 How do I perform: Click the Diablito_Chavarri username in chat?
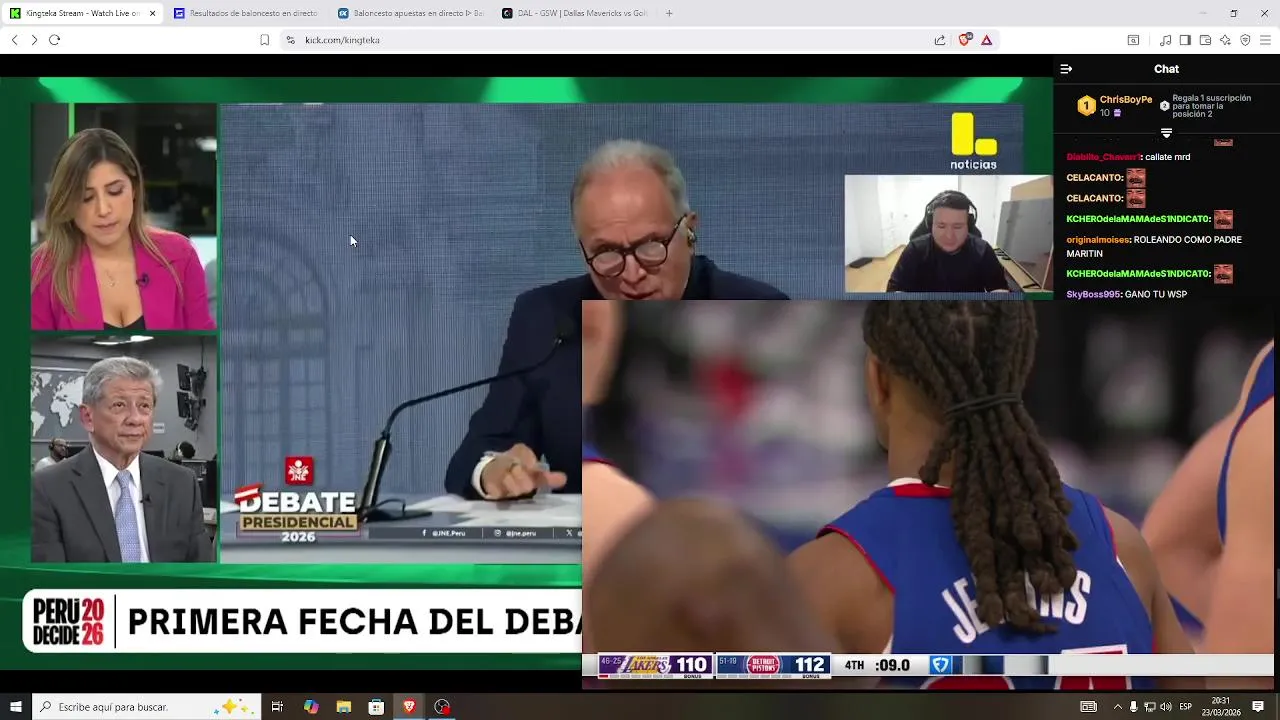pyautogui.click(x=1103, y=157)
